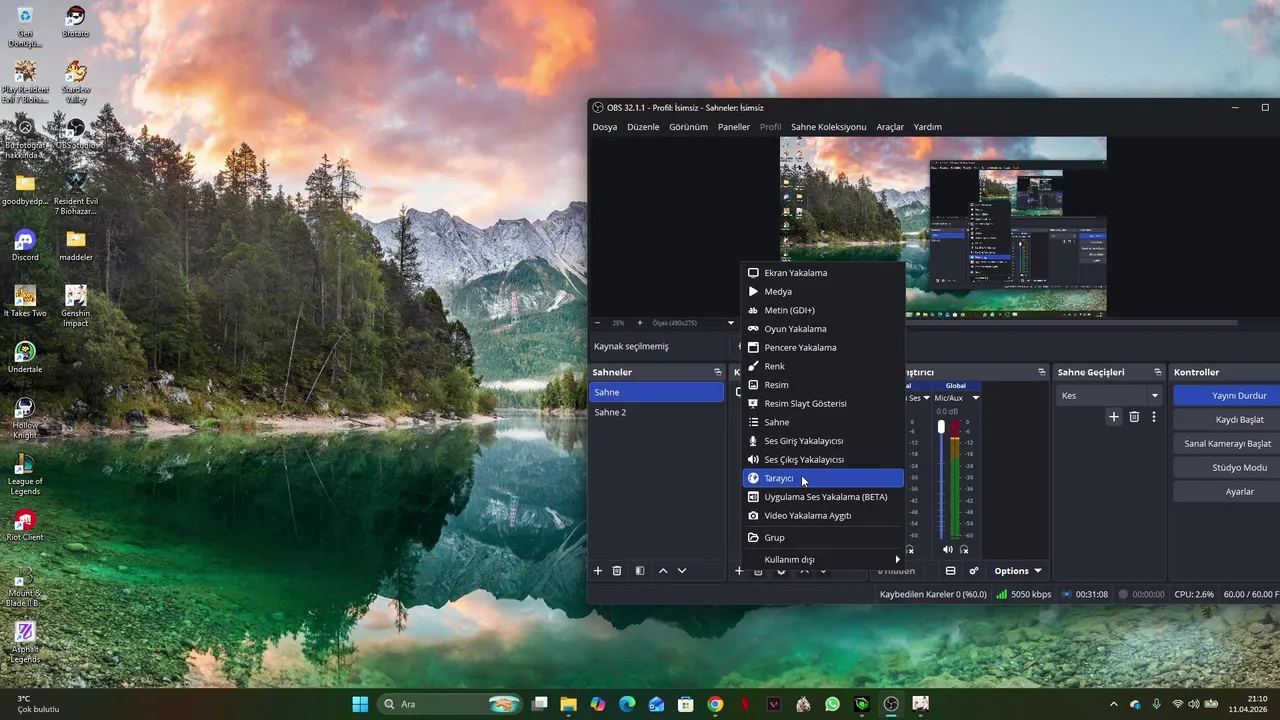
Task: Click the Grup folder icon in the menu
Action: coord(753,537)
